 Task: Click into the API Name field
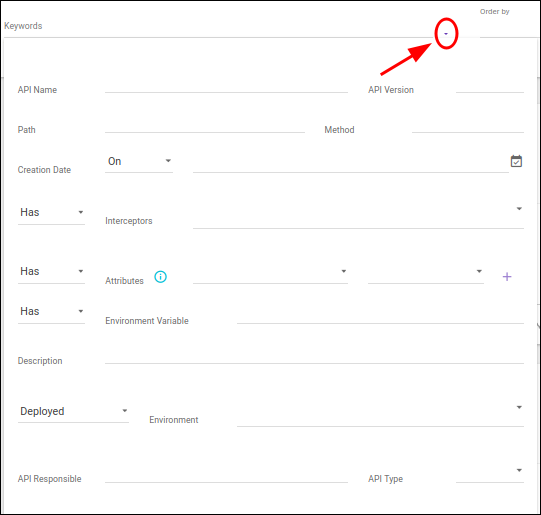(x=226, y=86)
